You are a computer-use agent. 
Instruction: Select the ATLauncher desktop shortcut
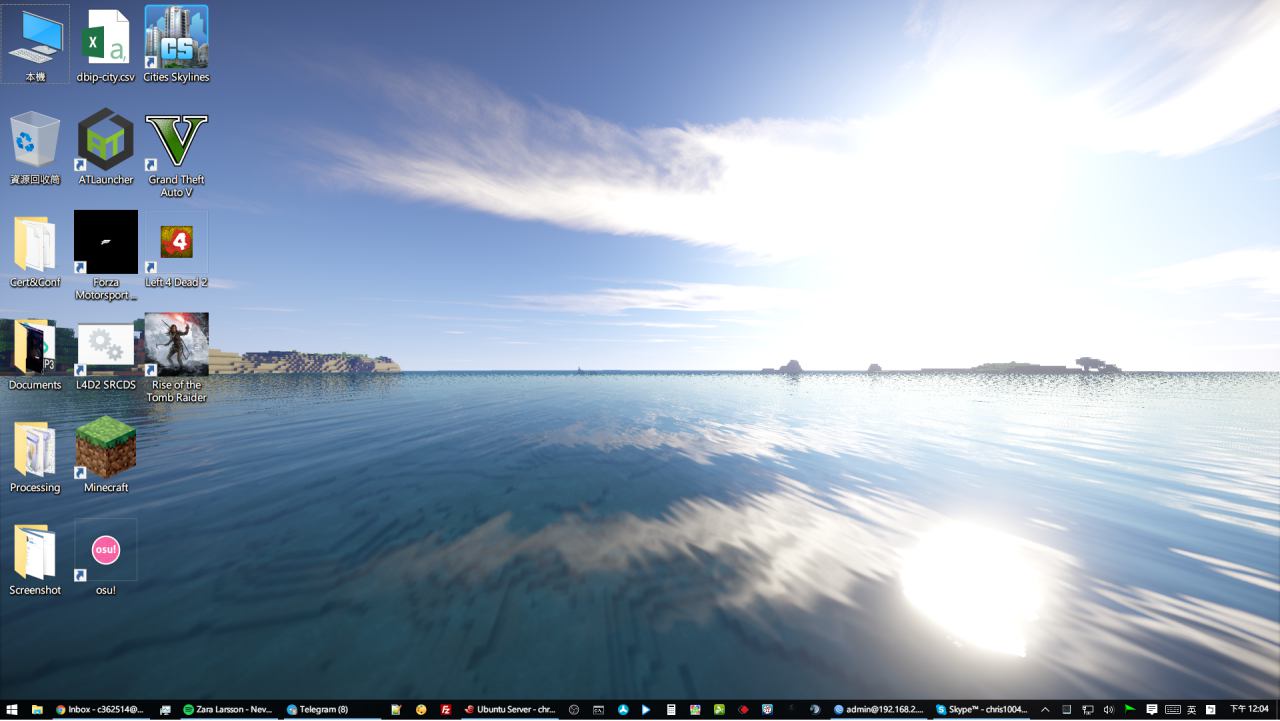pos(106,147)
